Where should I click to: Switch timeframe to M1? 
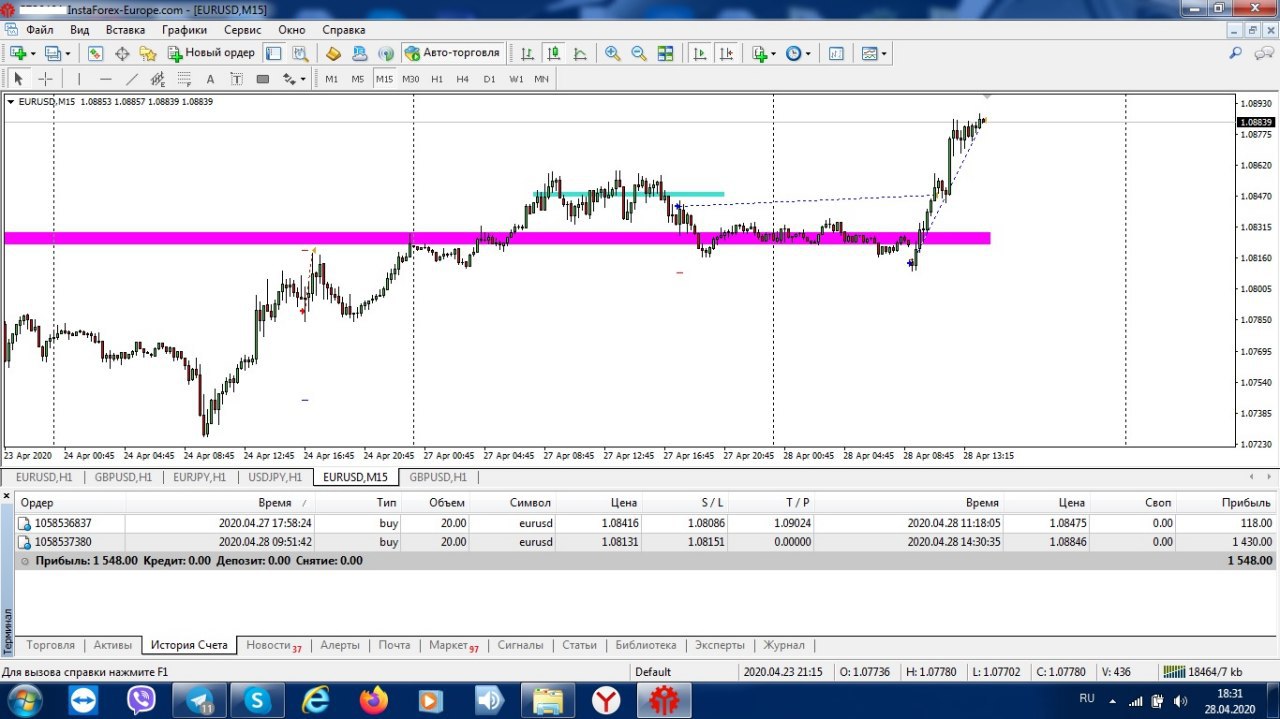coord(331,79)
